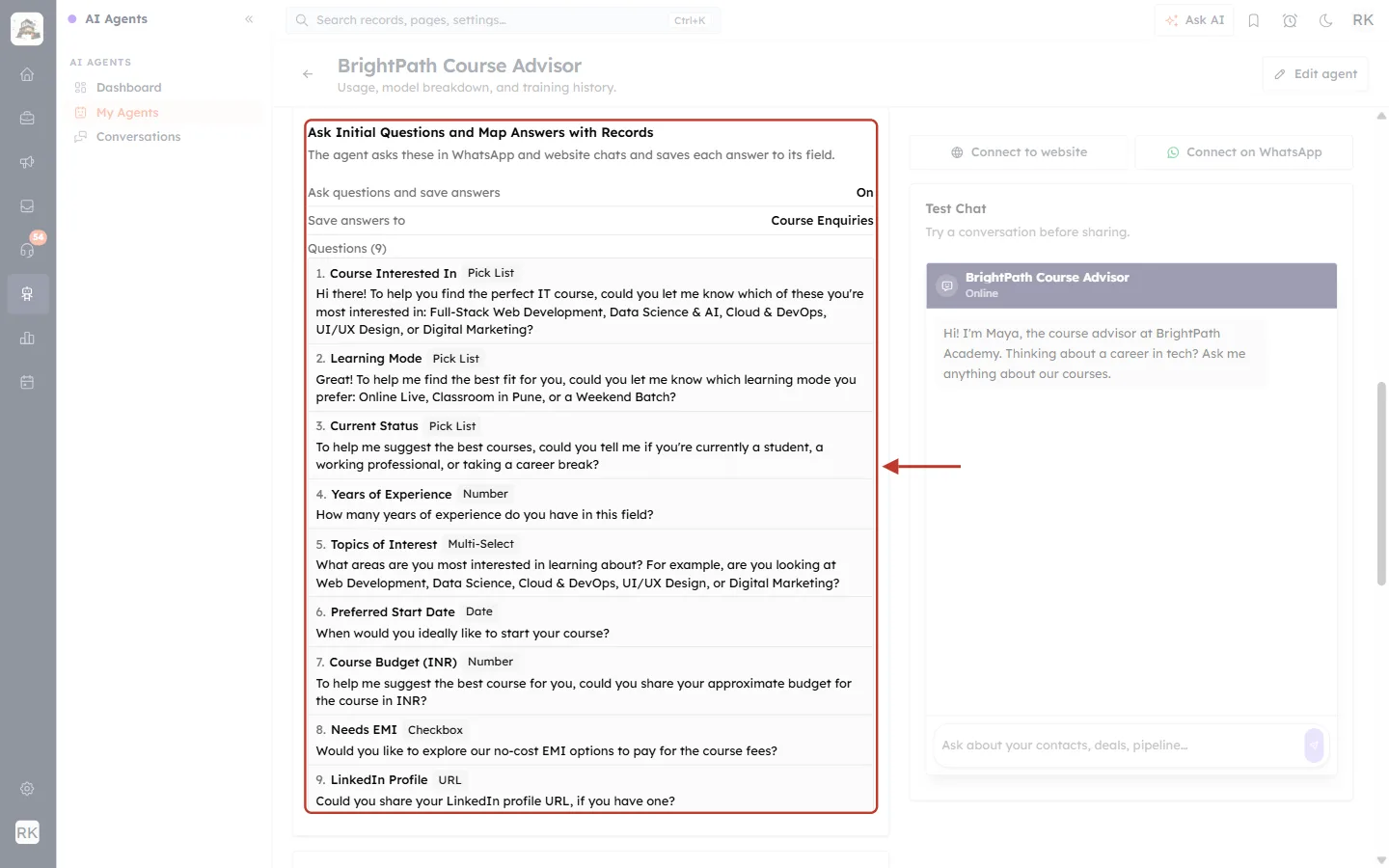Select the "Learning Mode" question title
The height and width of the screenshot is (868, 1389).
point(376,359)
